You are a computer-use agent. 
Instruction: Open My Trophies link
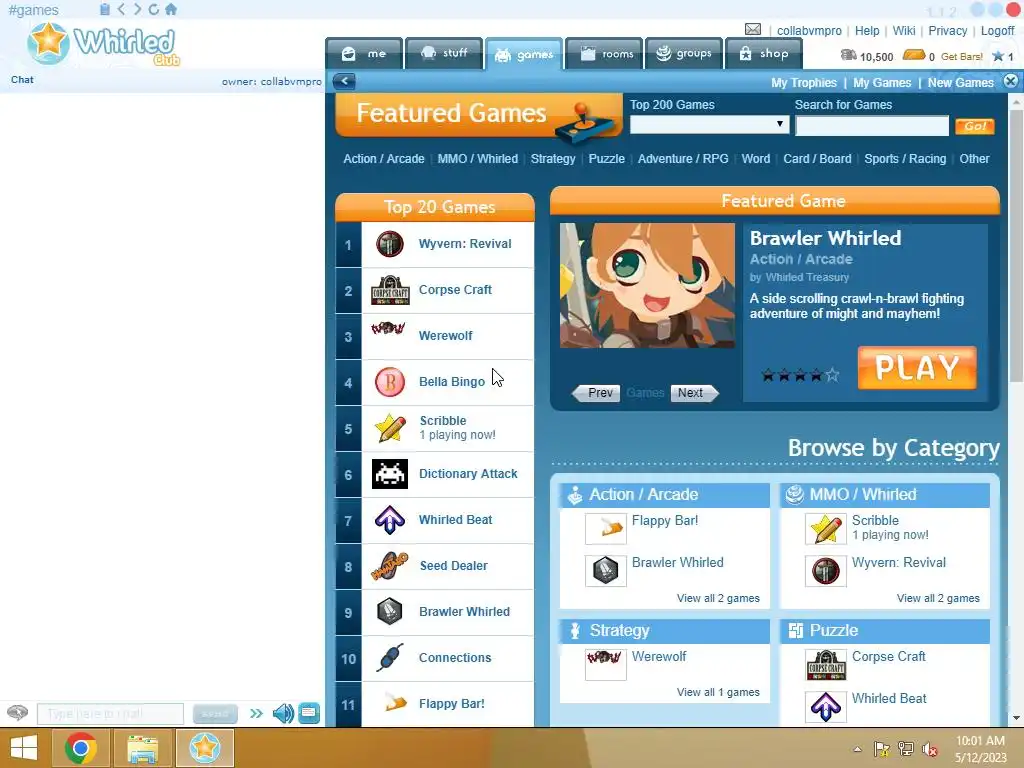(803, 82)
